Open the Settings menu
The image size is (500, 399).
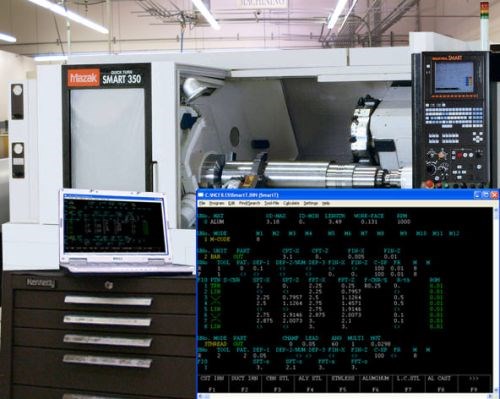coord(311,203)
